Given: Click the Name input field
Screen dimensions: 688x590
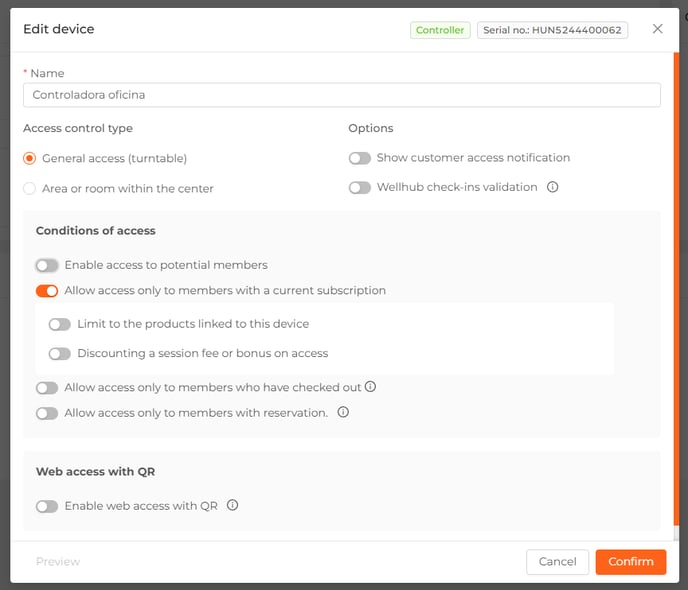Looking at the screenshot, I should 342,95.
